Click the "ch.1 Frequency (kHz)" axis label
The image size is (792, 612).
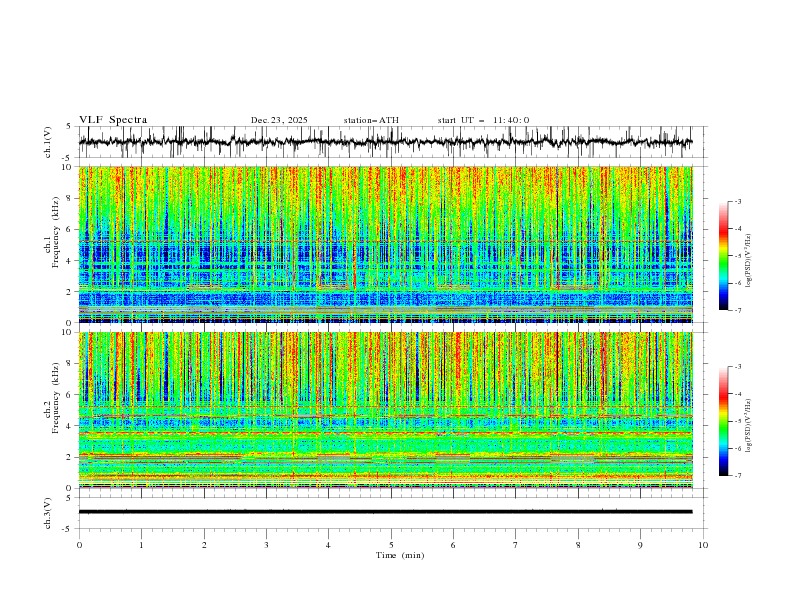pyautogui.click(x=52, y=232)
